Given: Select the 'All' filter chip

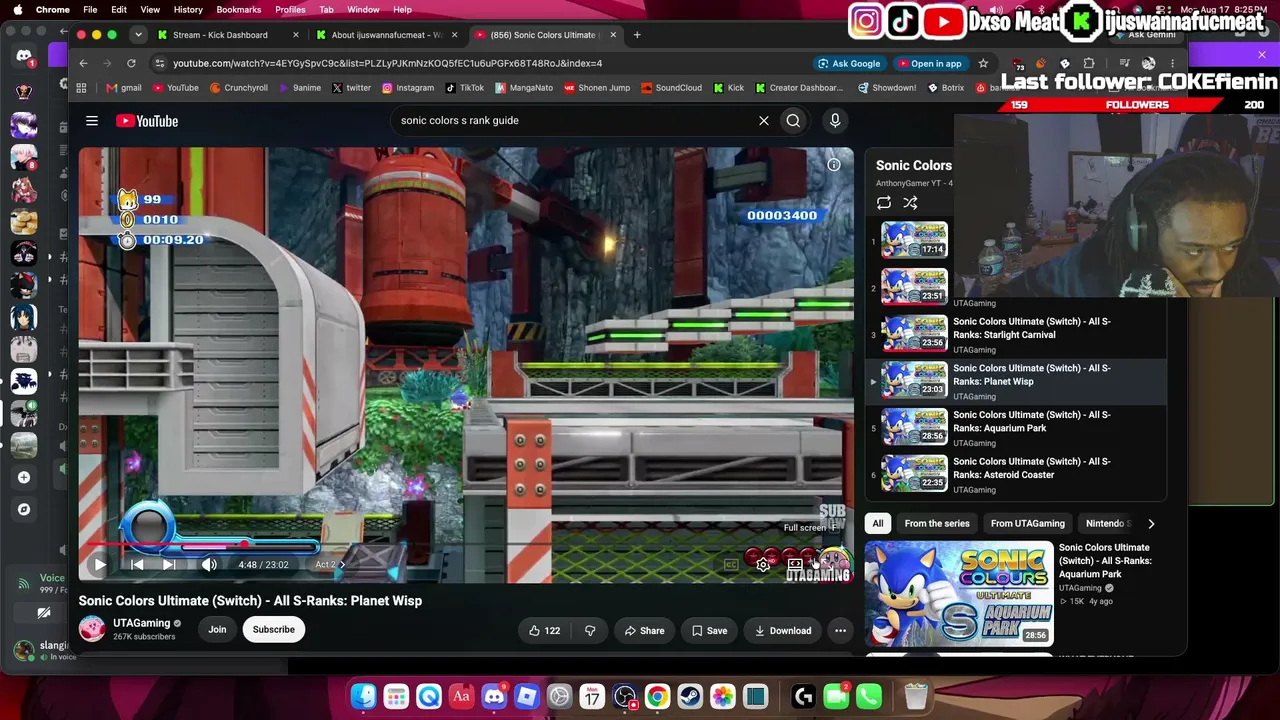Looking at the screenshot, I should point(878,524).
